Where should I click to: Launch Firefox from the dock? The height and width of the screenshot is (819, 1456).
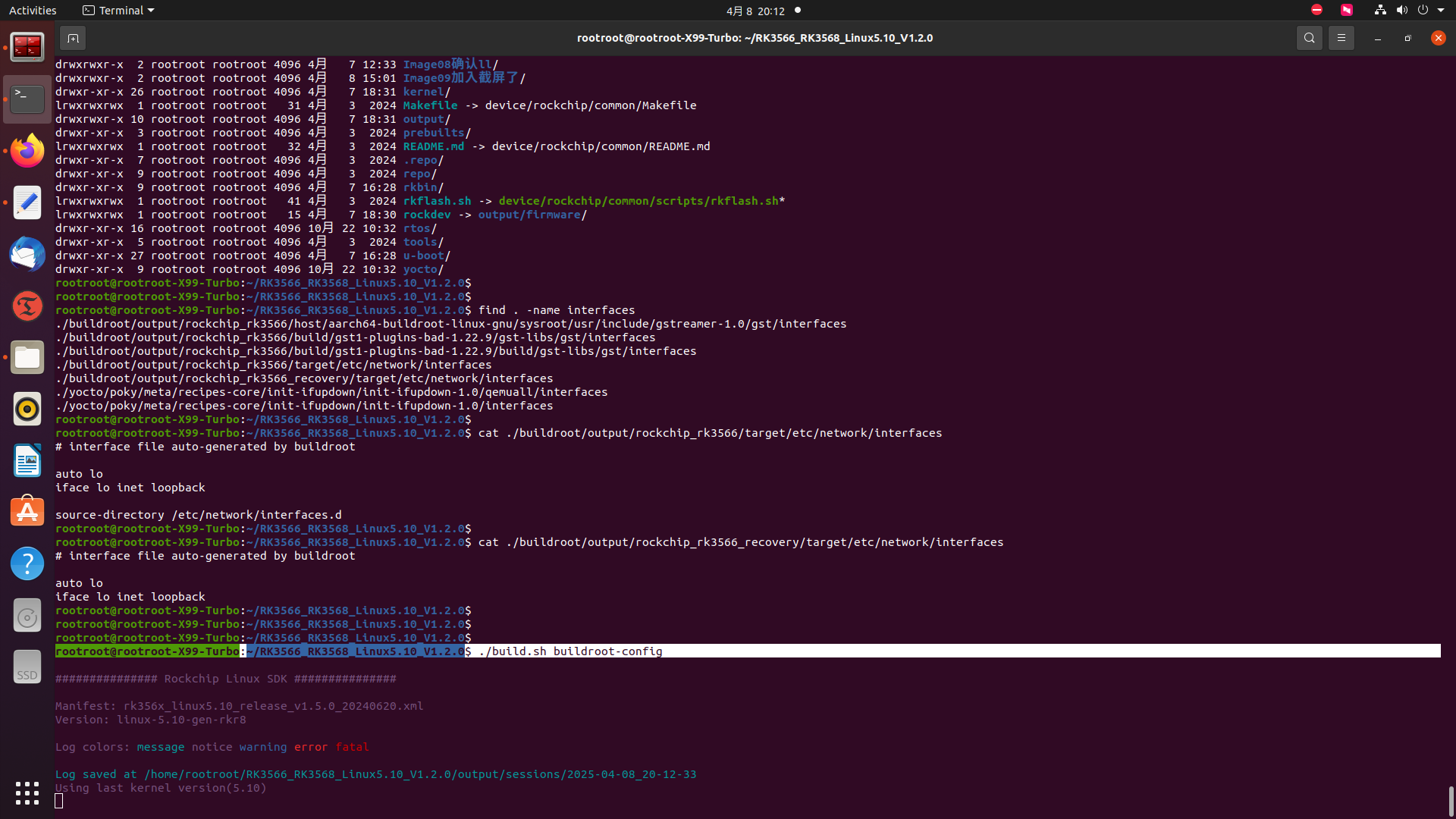pos(27,151)
